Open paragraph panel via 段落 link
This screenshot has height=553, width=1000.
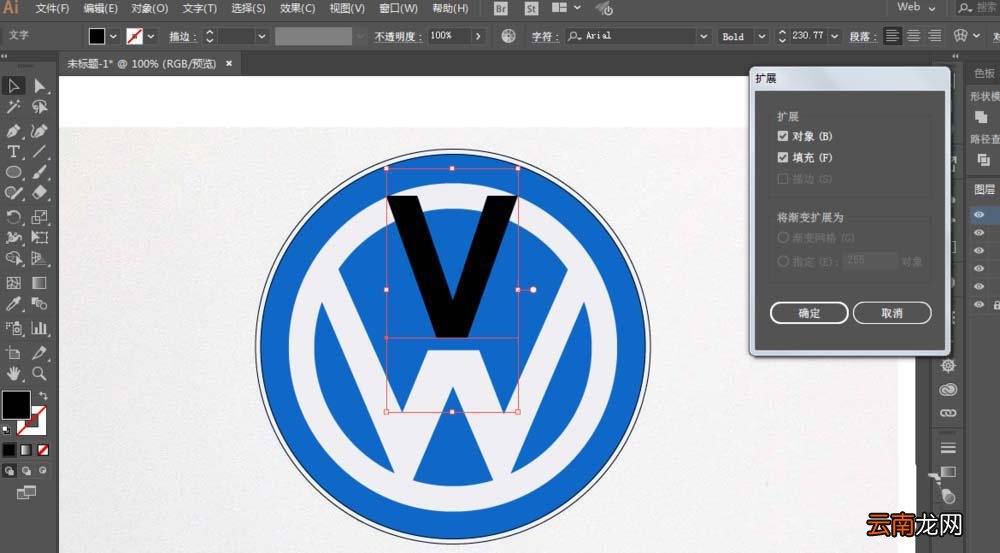click(862, 36)
